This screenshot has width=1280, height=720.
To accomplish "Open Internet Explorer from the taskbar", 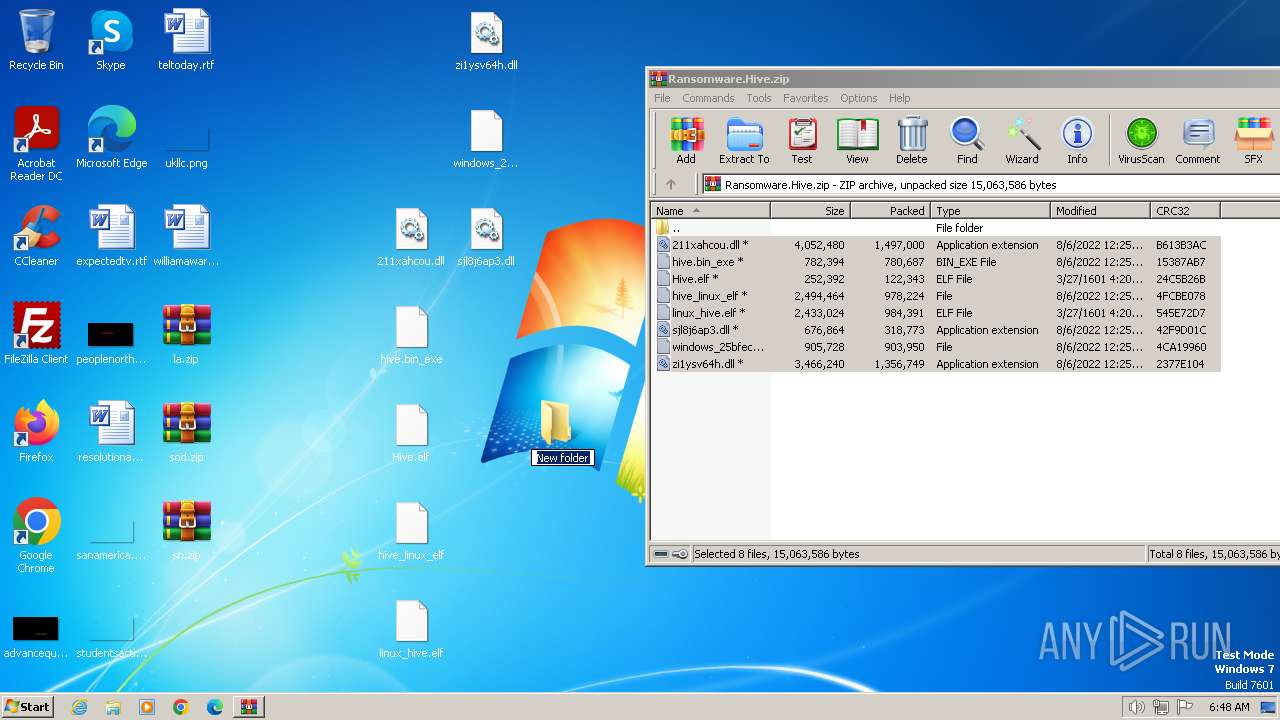I will (x=79, y=707).
